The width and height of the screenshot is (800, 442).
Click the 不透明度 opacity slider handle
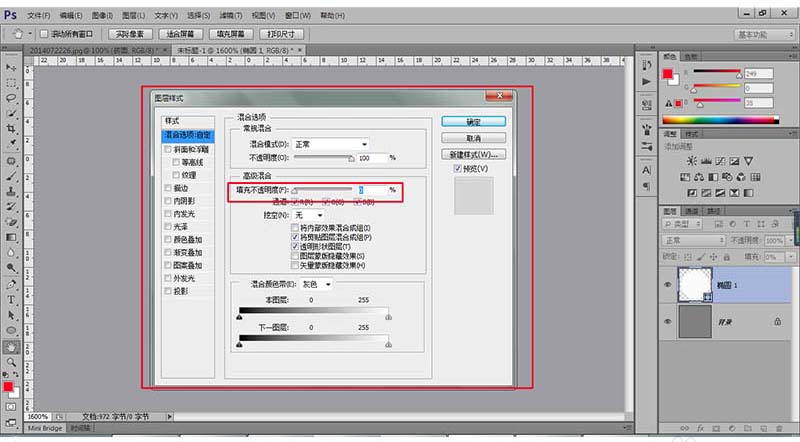[x=351, y=159]
